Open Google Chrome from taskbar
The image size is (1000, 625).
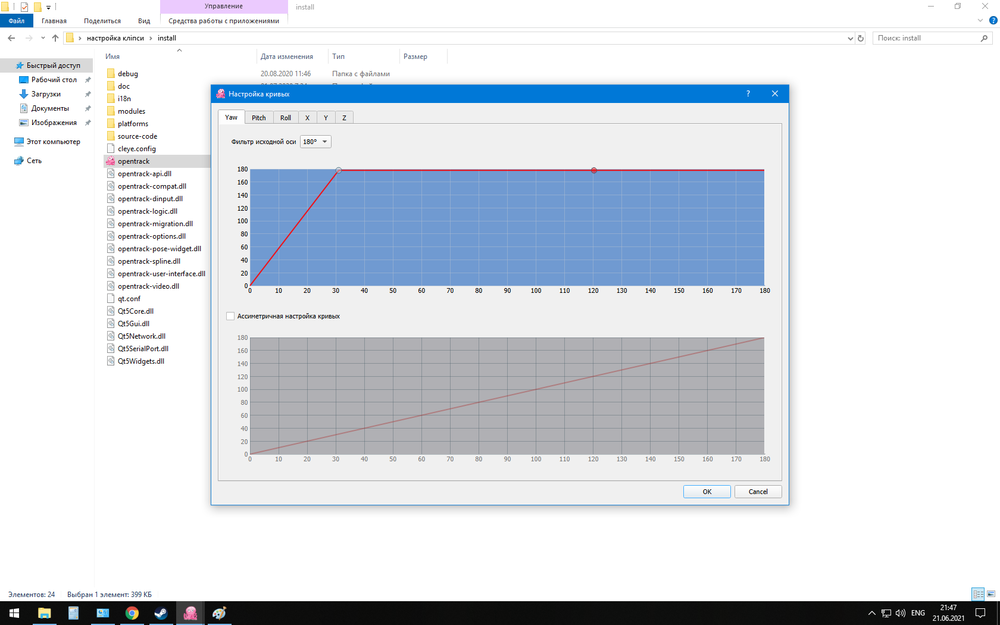point(132,613)
